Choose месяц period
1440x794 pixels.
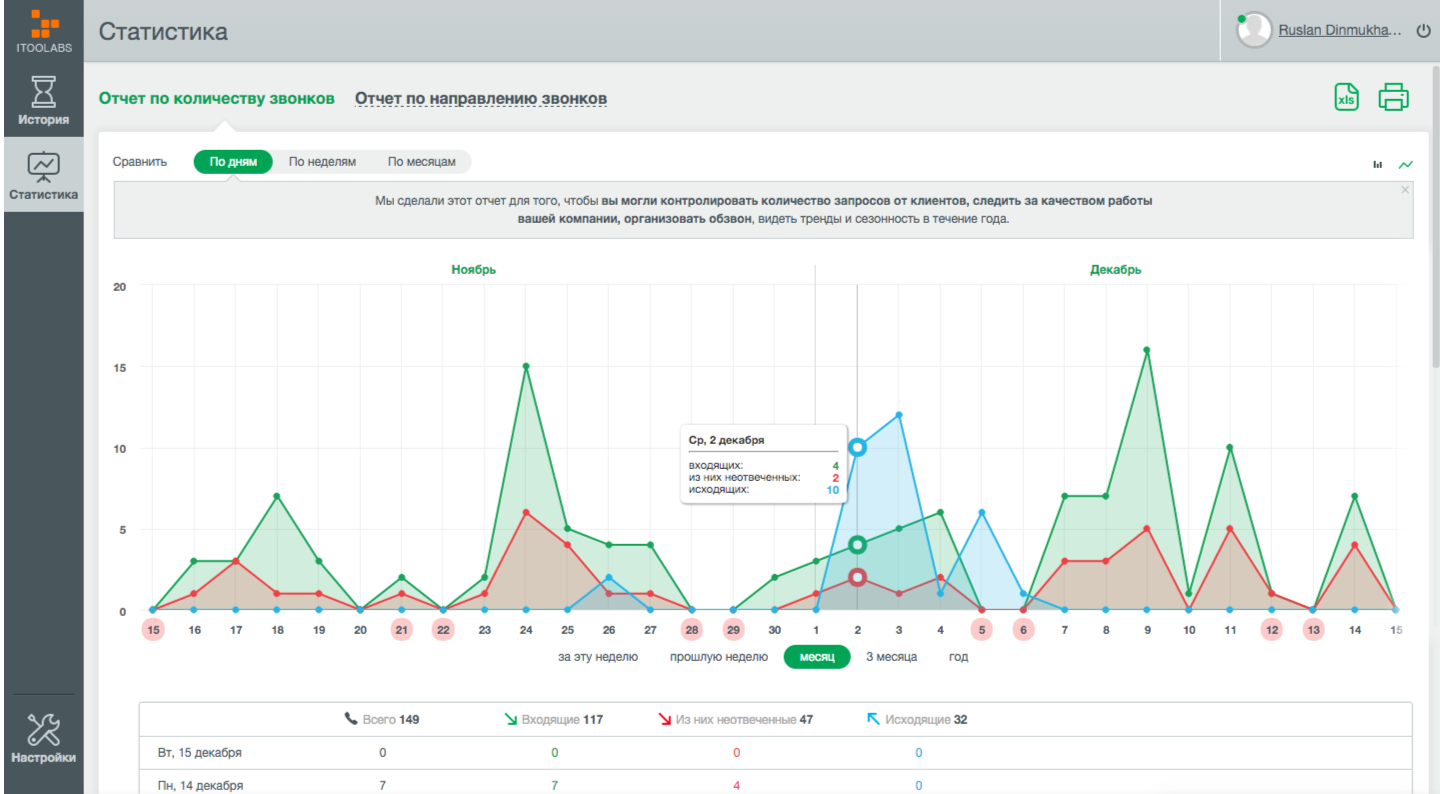pyautogui.click(x=817, y=657)
